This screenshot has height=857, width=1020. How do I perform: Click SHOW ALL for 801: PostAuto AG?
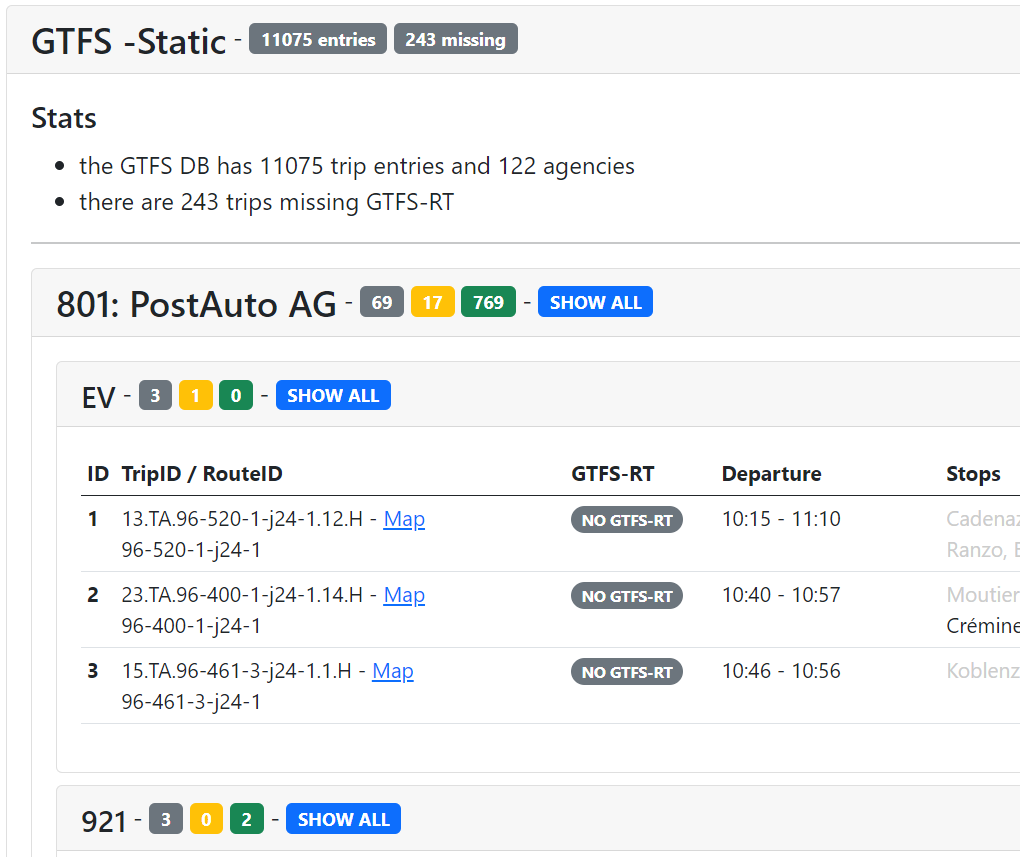pos(595,302)
